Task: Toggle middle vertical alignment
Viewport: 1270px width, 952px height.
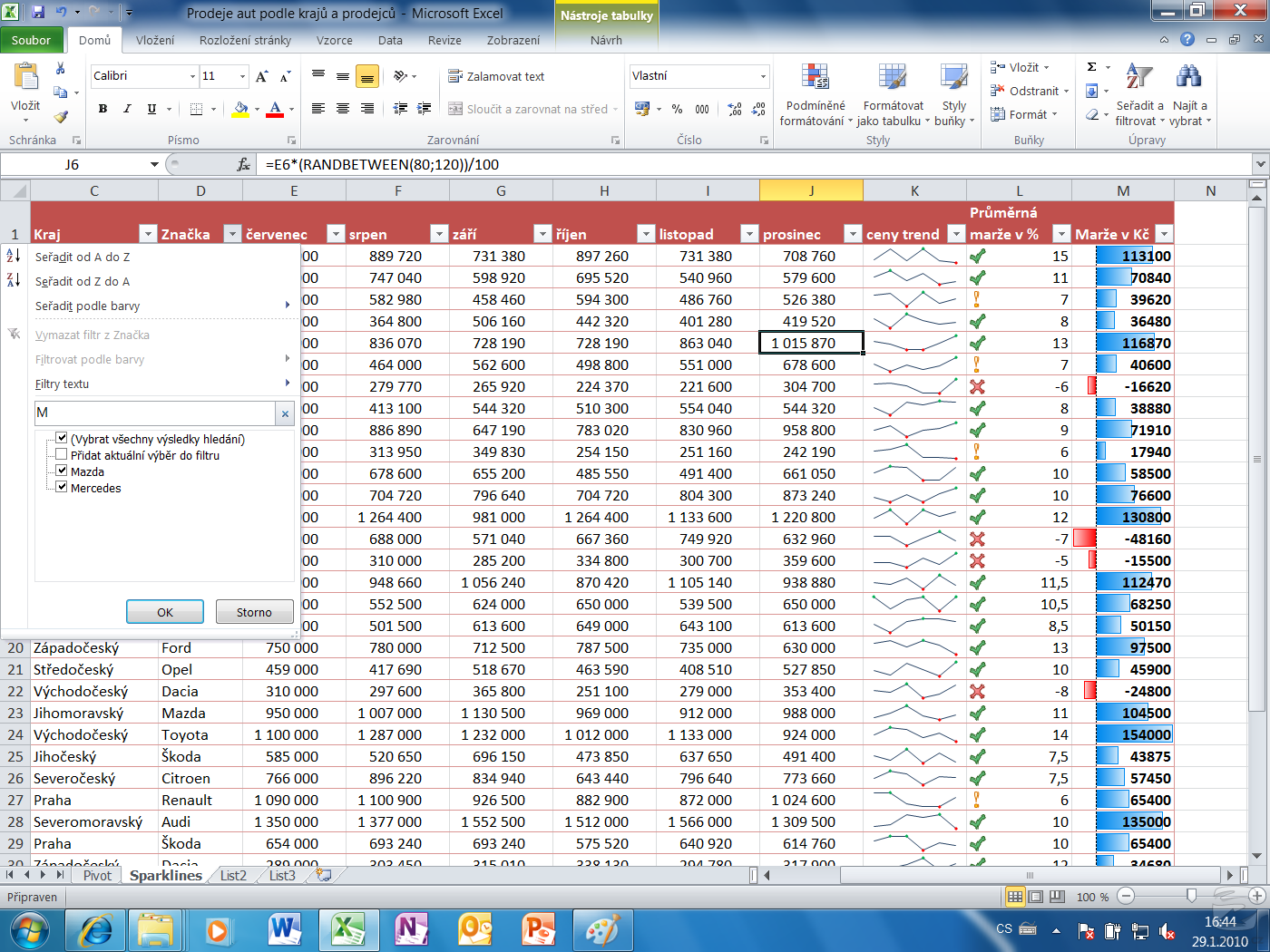Action: click(343, 77)
